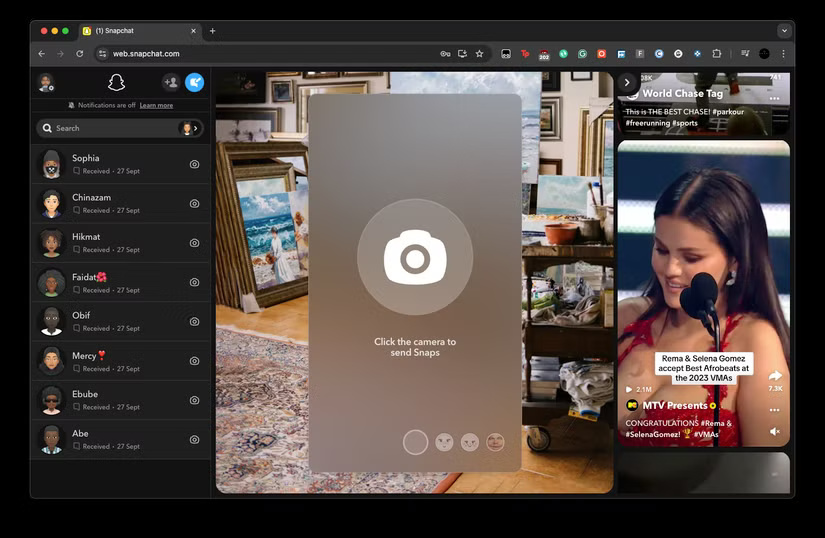Screen dimensions: 825x538
Task: Open chat with Ebube
Action: [x=121, y=400]
